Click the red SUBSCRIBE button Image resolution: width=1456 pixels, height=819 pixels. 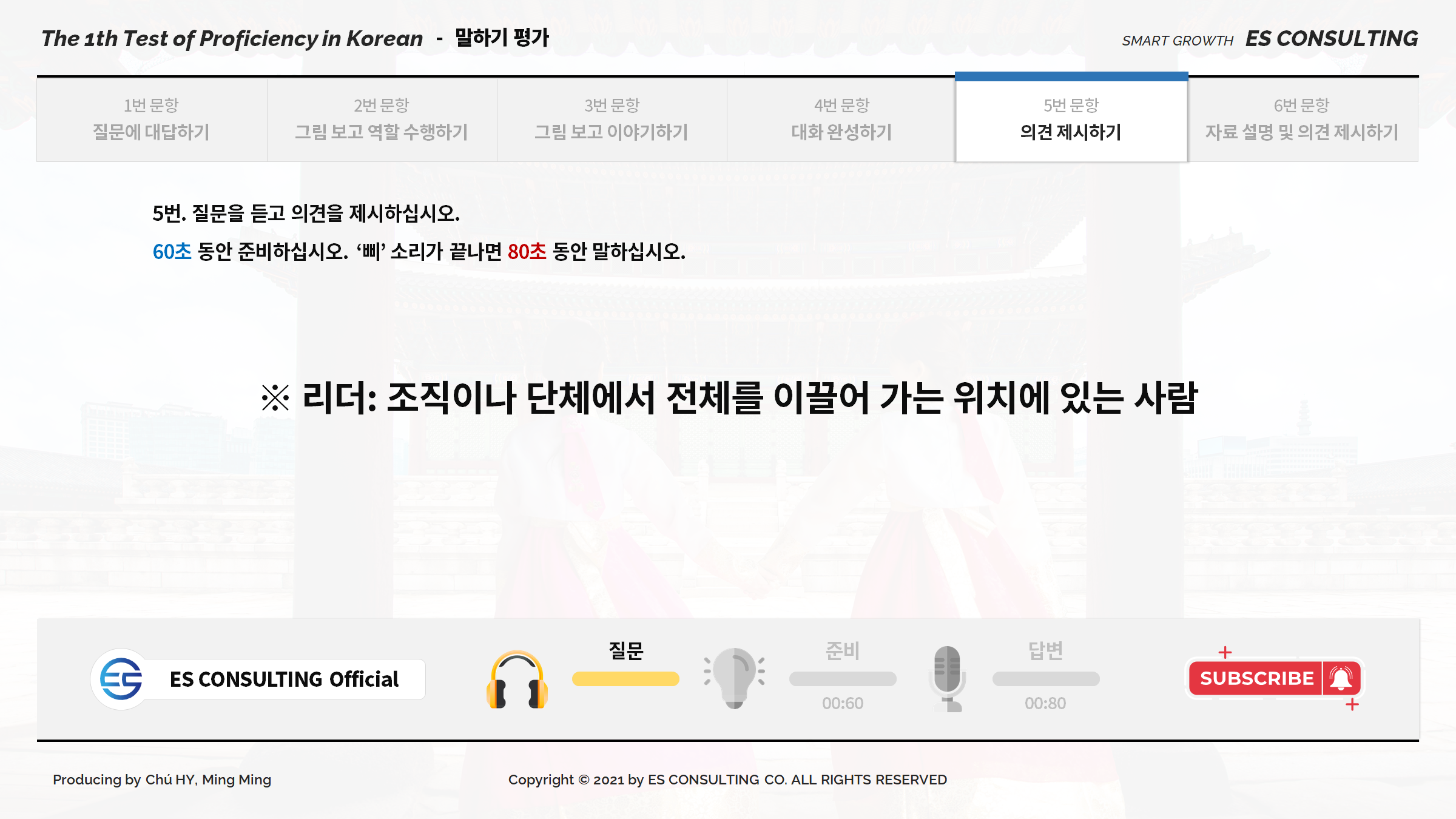tap(1256, 678)
